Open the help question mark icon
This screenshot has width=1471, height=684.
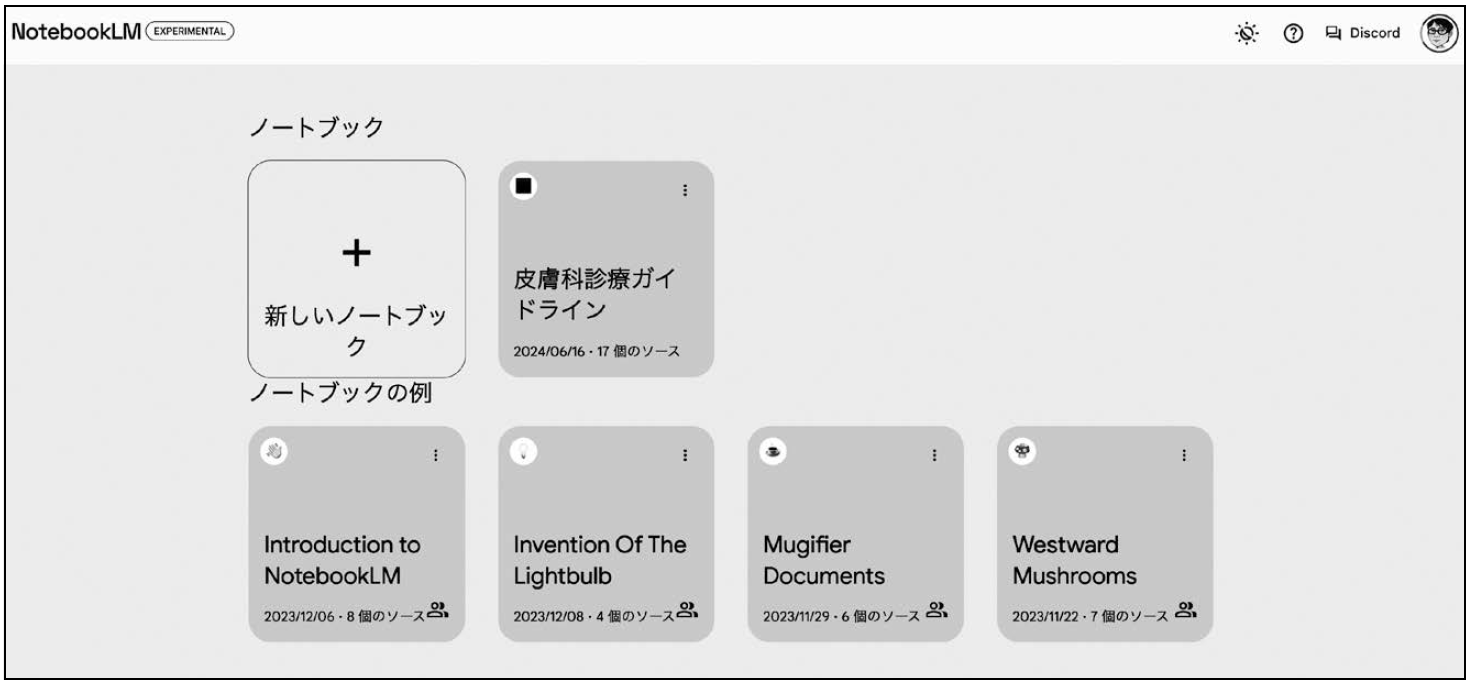pos(1291,33)
